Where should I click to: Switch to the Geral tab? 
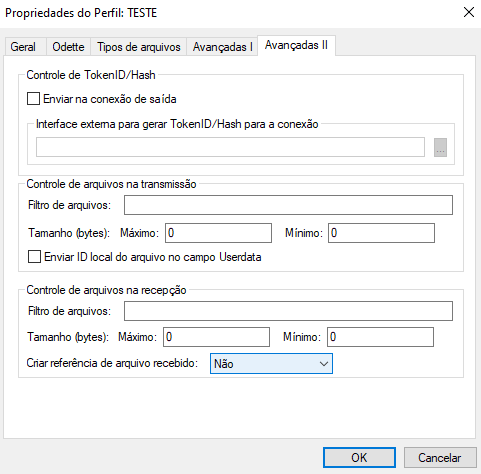pos(23,47)
